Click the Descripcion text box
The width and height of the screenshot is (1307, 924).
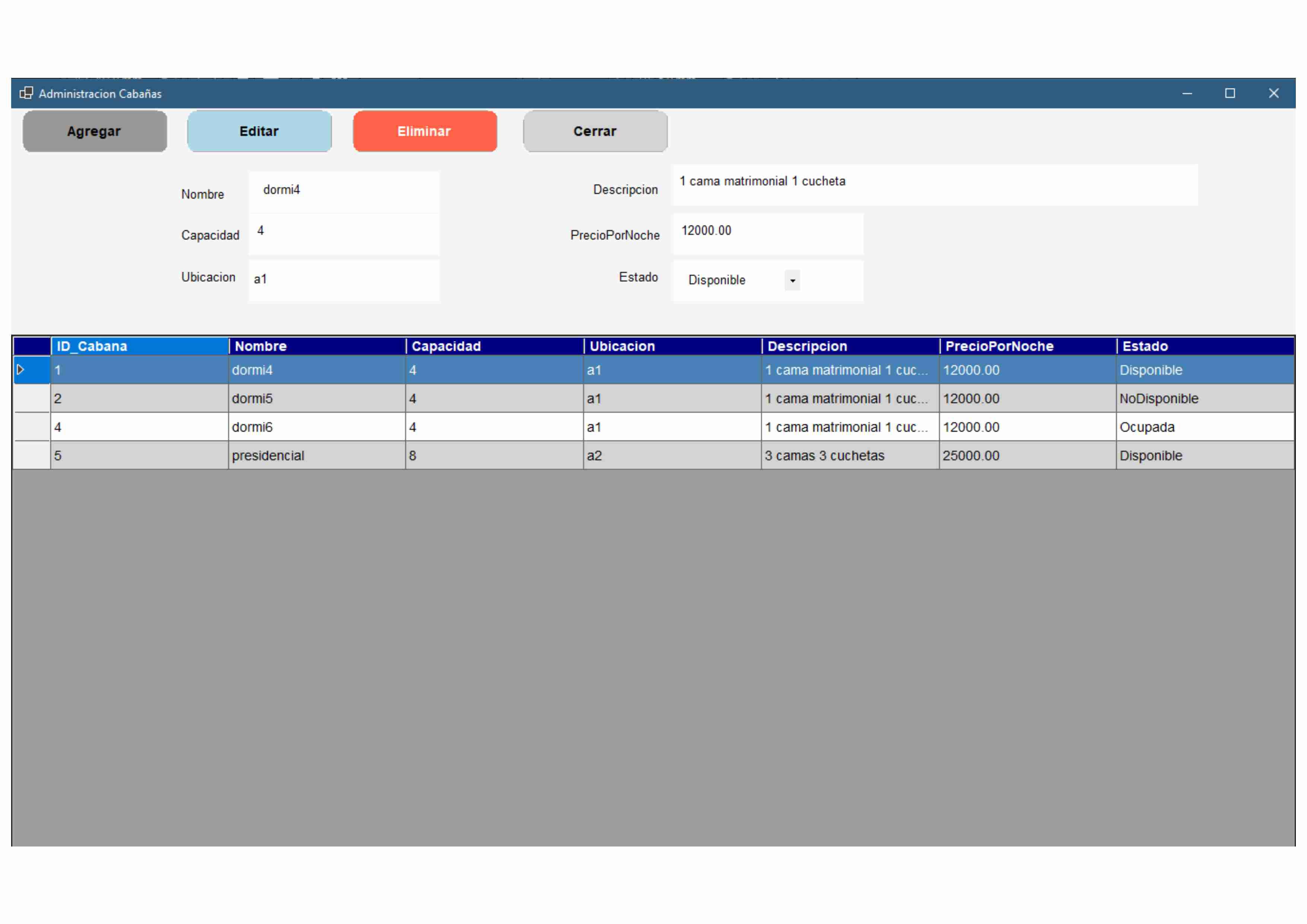pos(935,185)
